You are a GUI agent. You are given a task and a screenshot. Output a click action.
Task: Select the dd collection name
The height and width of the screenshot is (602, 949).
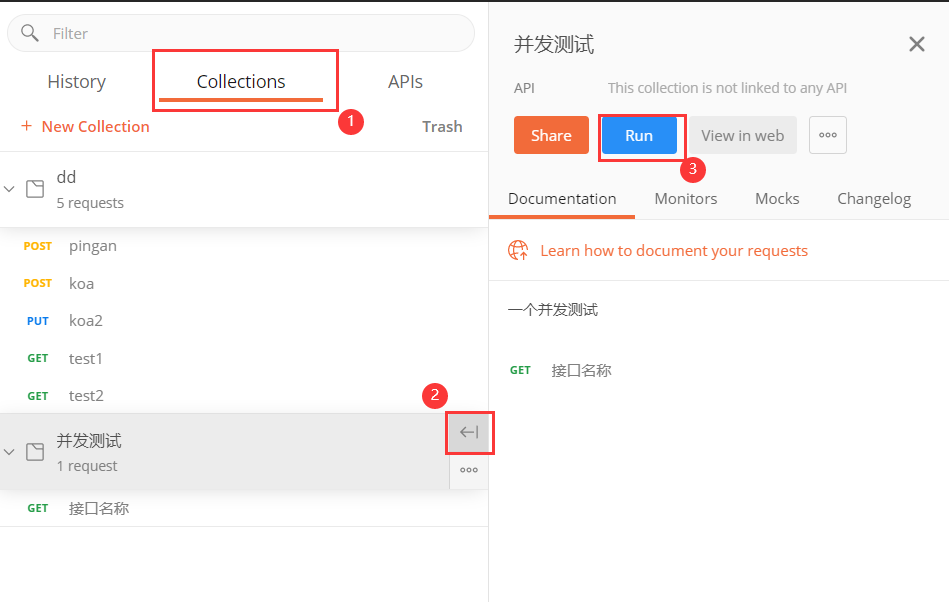coord(66,177)
